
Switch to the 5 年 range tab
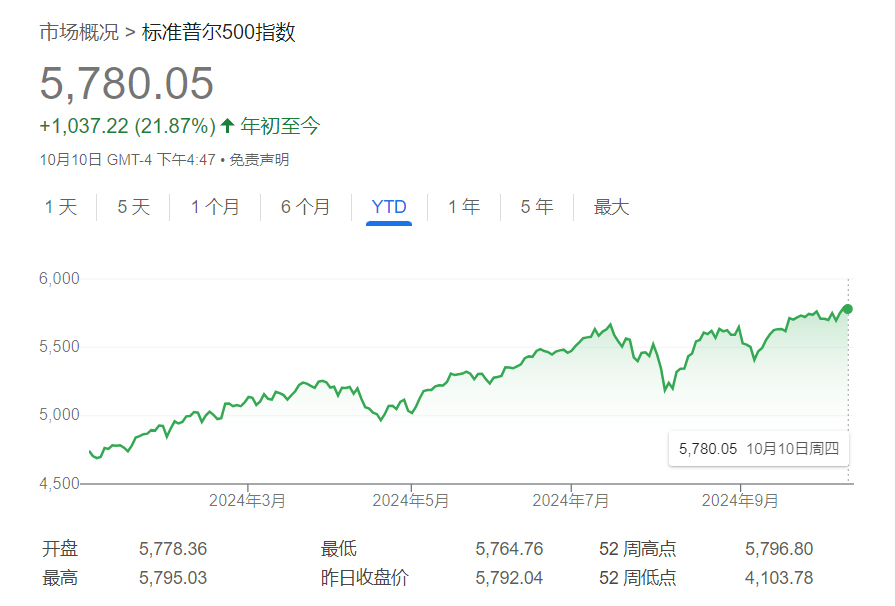(x=537, y=207)
